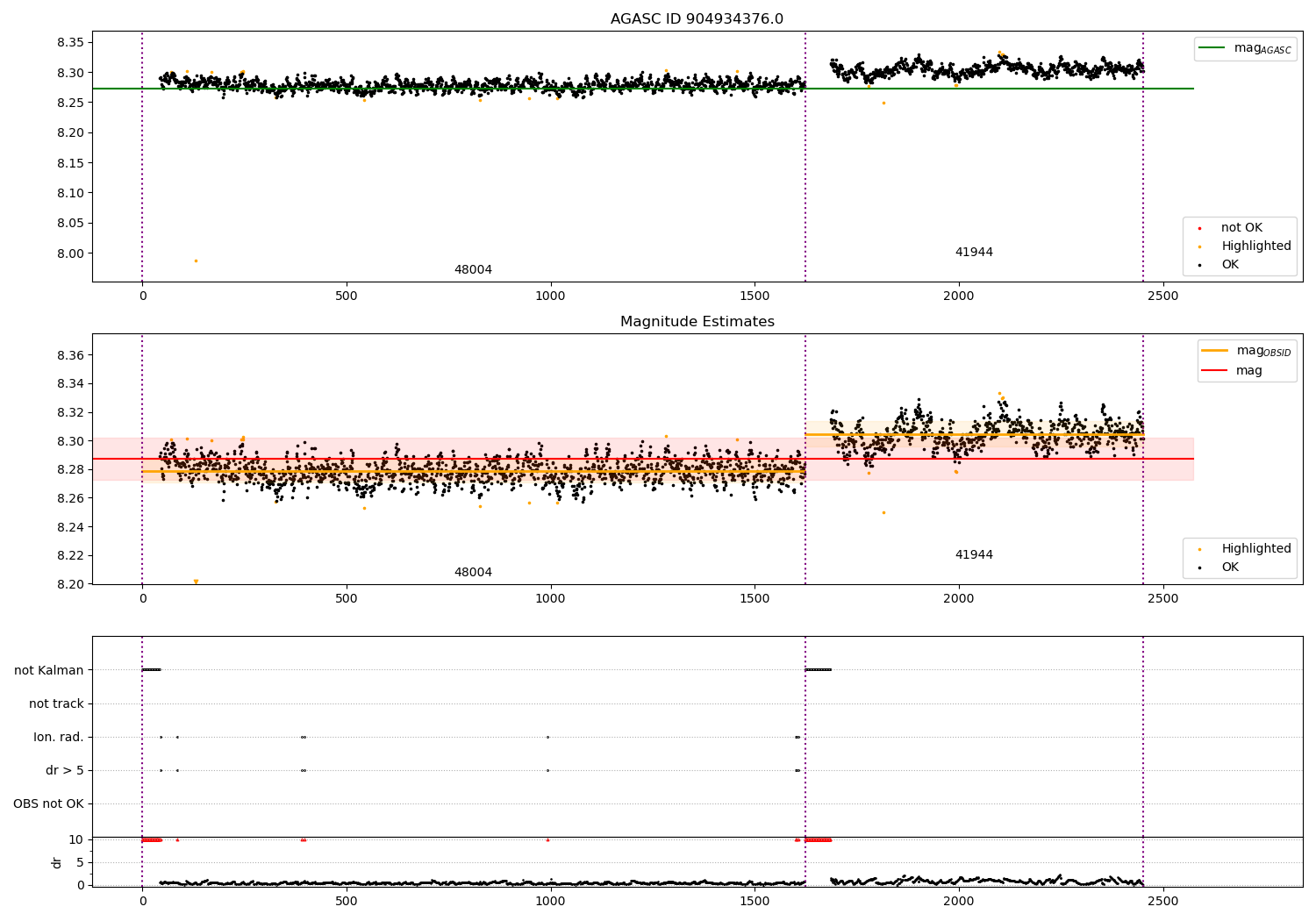This screenshot has width=1316, height=921.
Task: Click the 'dr > 5' row label
Action: click(x=65, y=770)
